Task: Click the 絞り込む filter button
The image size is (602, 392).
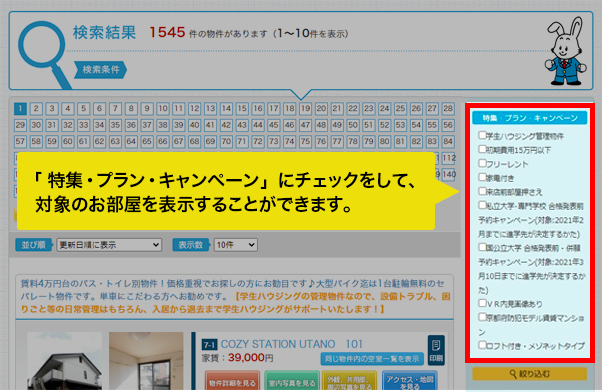Action: 529,374
